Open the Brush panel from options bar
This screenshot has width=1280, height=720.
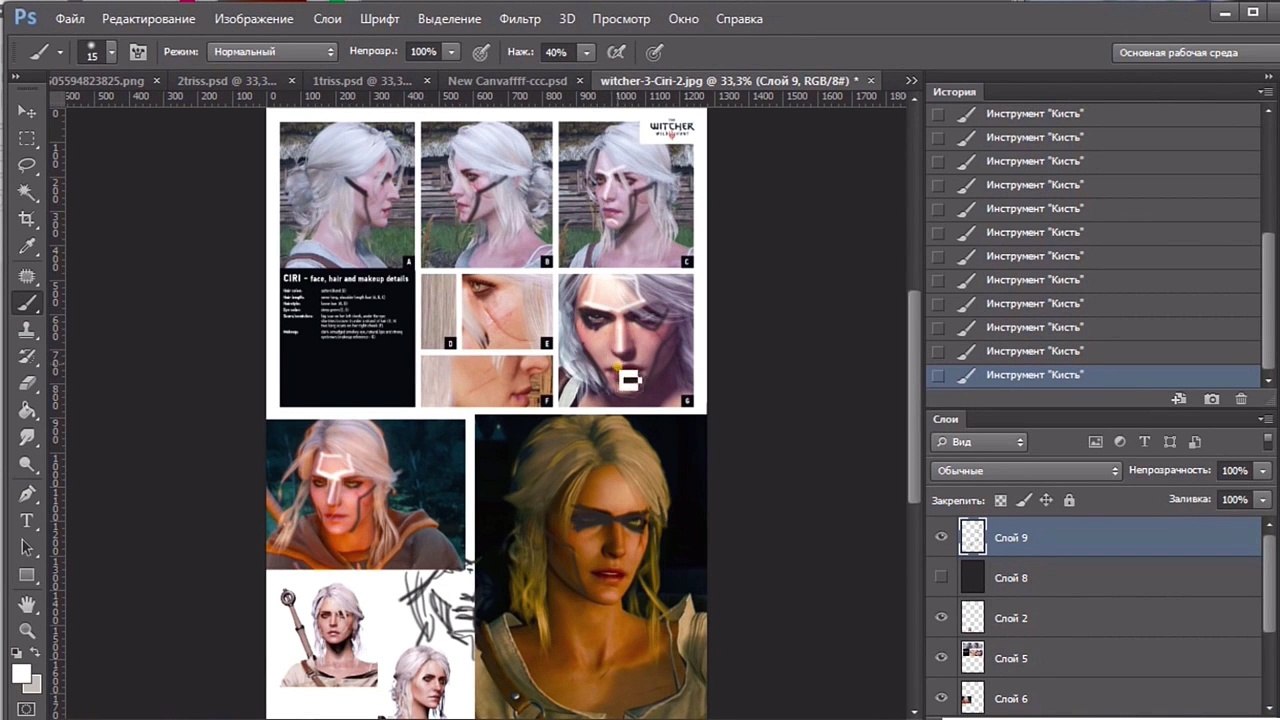pos(138,52)
